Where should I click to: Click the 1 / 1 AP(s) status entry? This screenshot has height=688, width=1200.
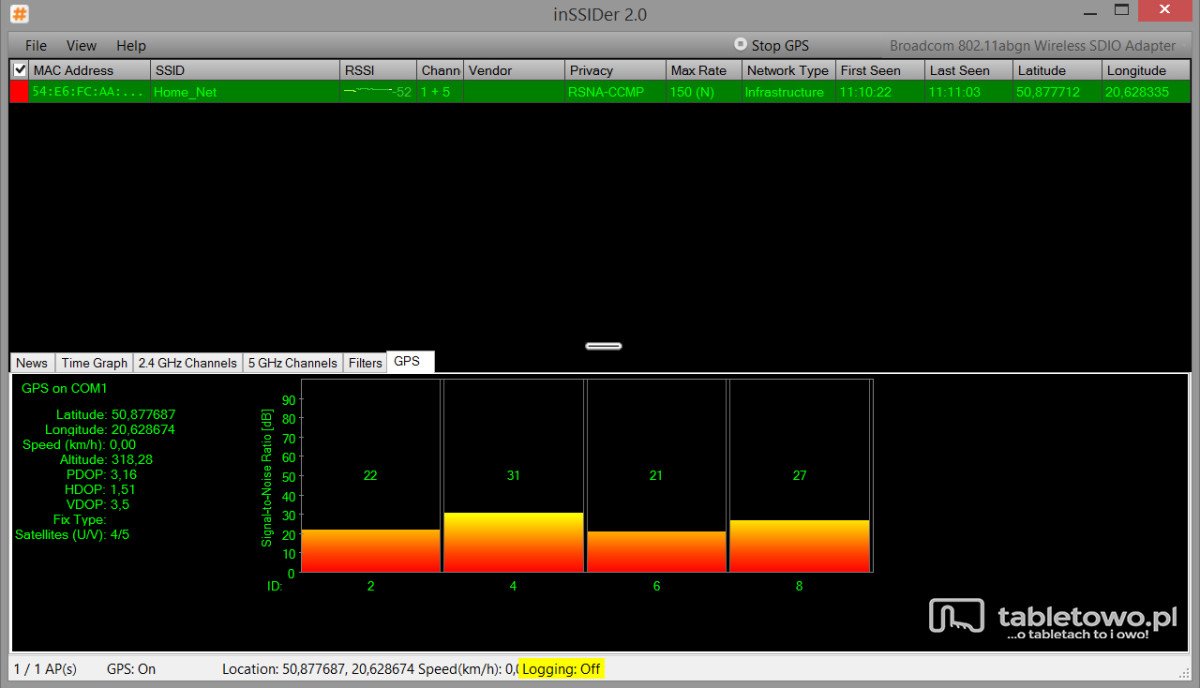coord(45,669)
